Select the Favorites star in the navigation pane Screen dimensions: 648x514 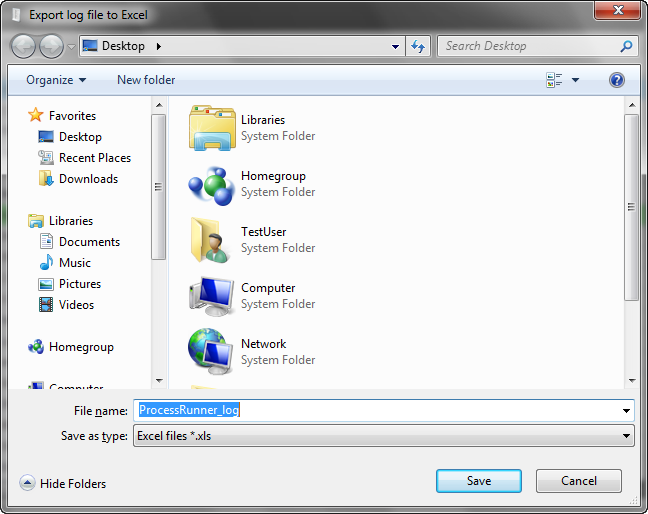coord(36,115)
